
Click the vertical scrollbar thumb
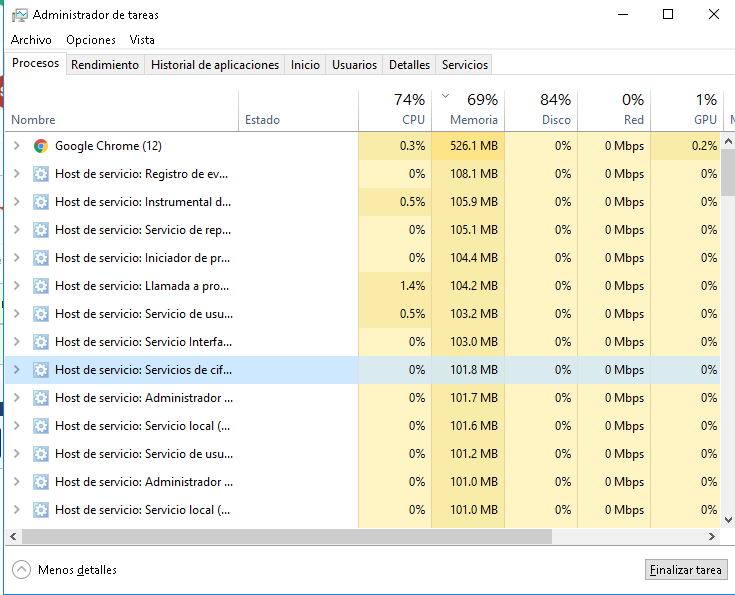728,173
